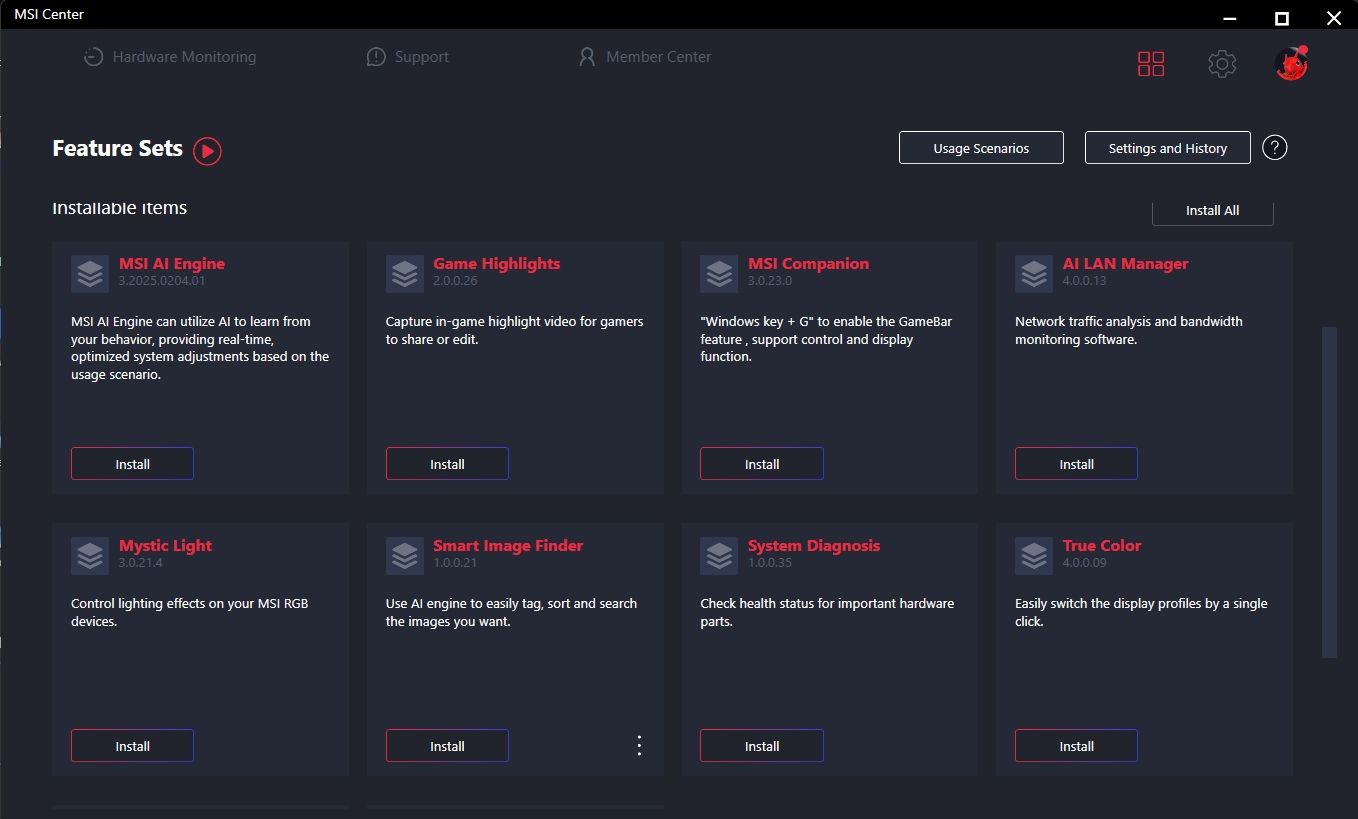Click the Smart Image Finder stack icon
This screenshot has width=1358, height=819.
(x=405, y=555)
